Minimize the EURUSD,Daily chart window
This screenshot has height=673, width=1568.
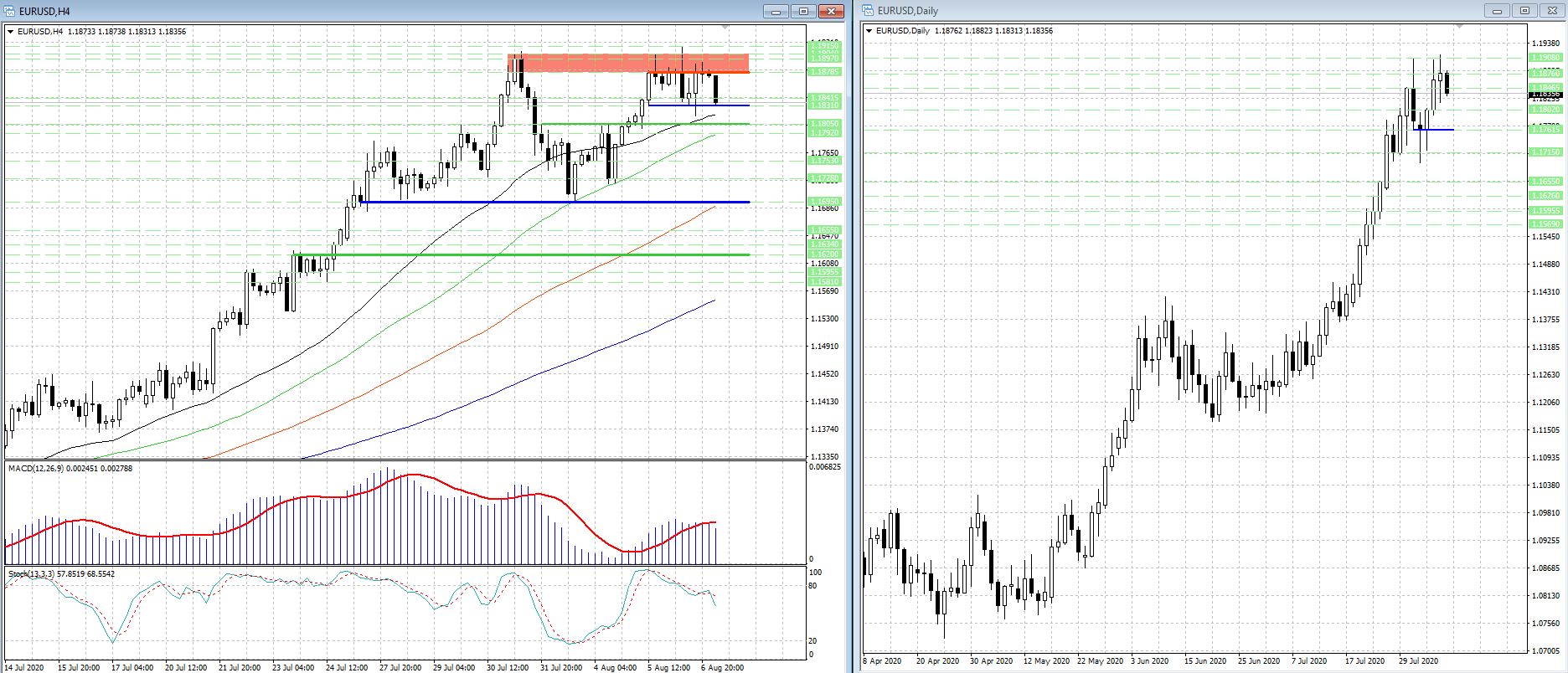pos(1497,10)
